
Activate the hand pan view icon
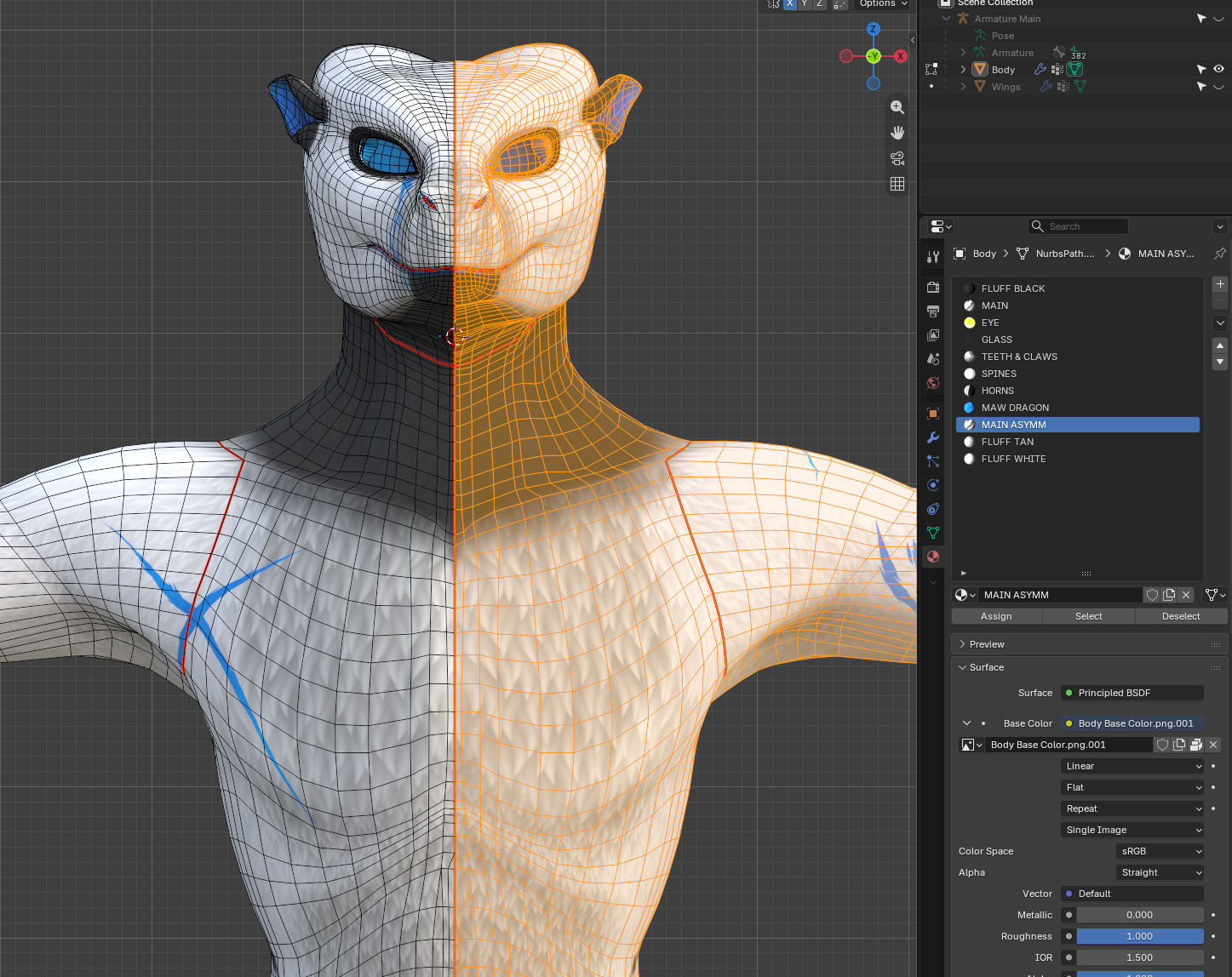pyautogui.click(x=897, y=133)
